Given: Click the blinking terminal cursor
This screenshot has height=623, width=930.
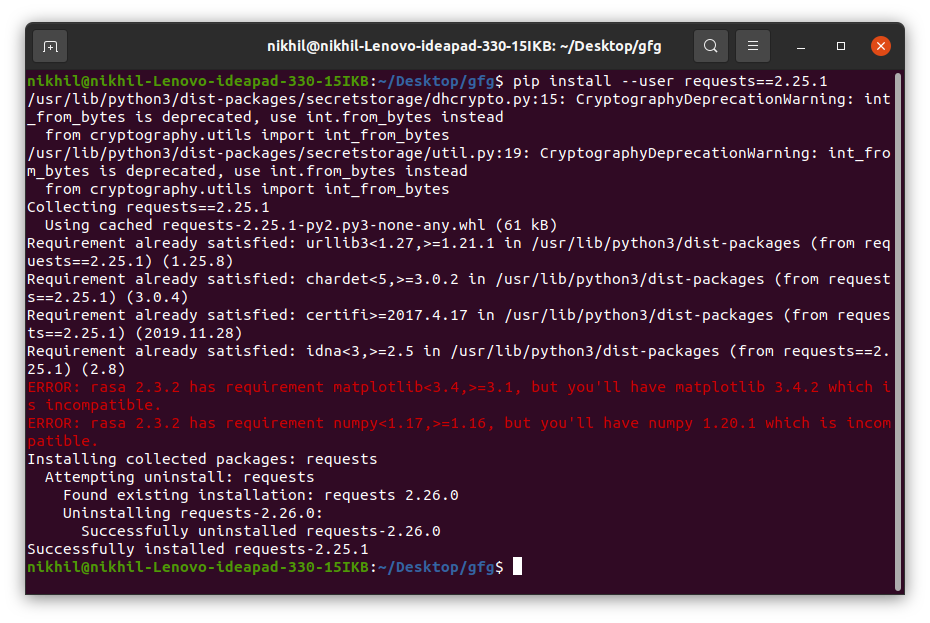Looking at the screenshot, I should point(516,566).
